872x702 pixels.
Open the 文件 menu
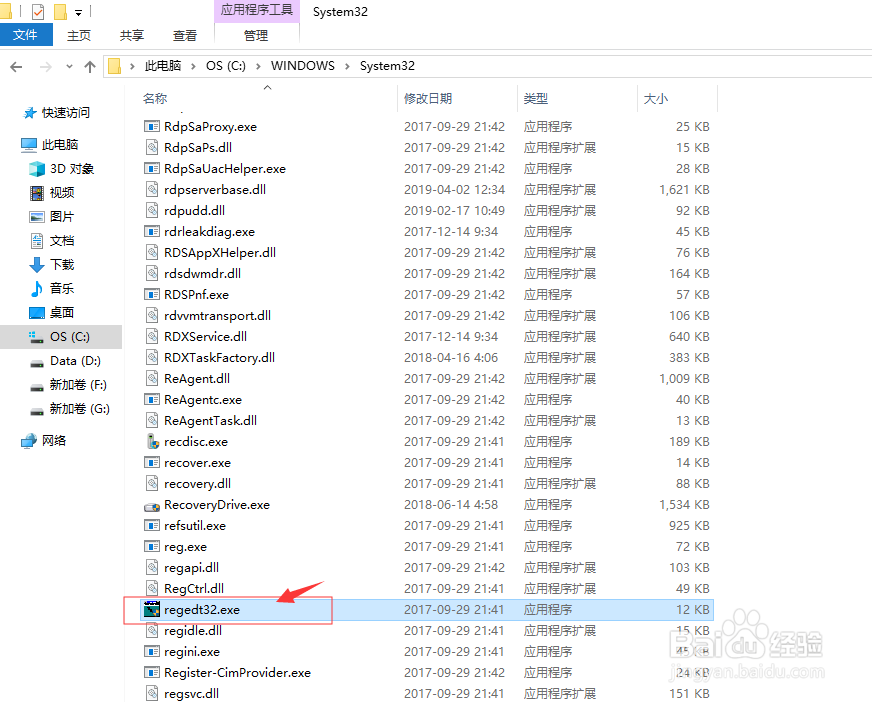click(x=26, y=35)
